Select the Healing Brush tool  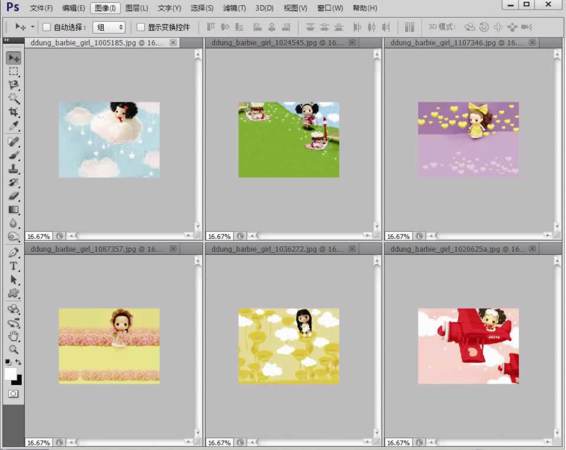click(14, 141)
